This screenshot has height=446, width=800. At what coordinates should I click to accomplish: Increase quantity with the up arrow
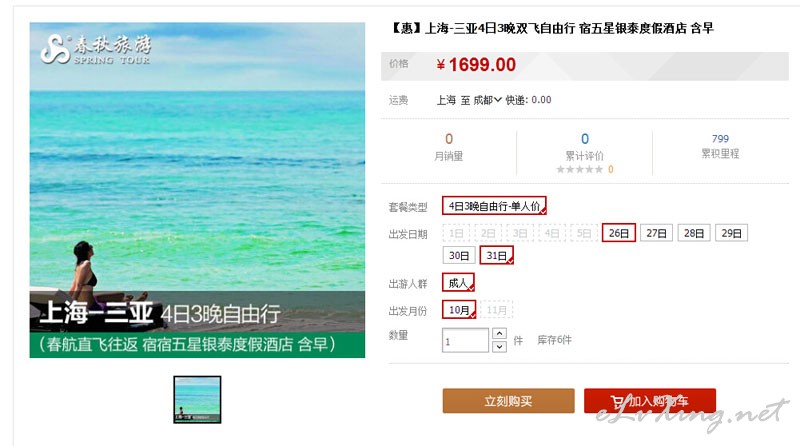point(499,334)
